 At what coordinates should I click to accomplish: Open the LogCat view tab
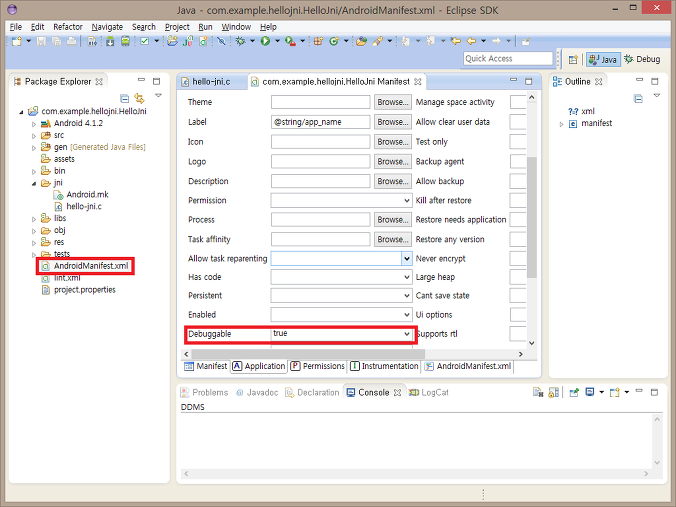tap(429, 392)
